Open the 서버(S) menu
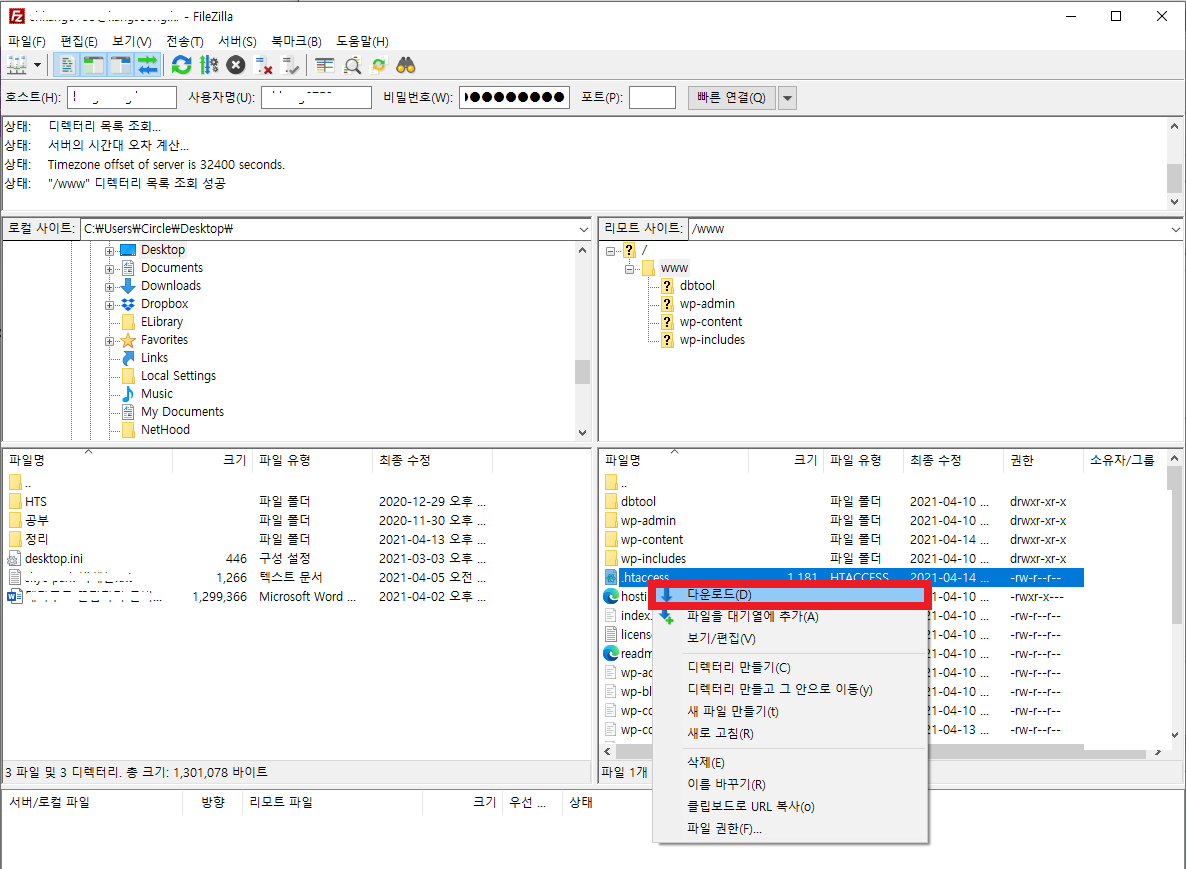This screenshot has height=869, width=1186. (236, 41)
